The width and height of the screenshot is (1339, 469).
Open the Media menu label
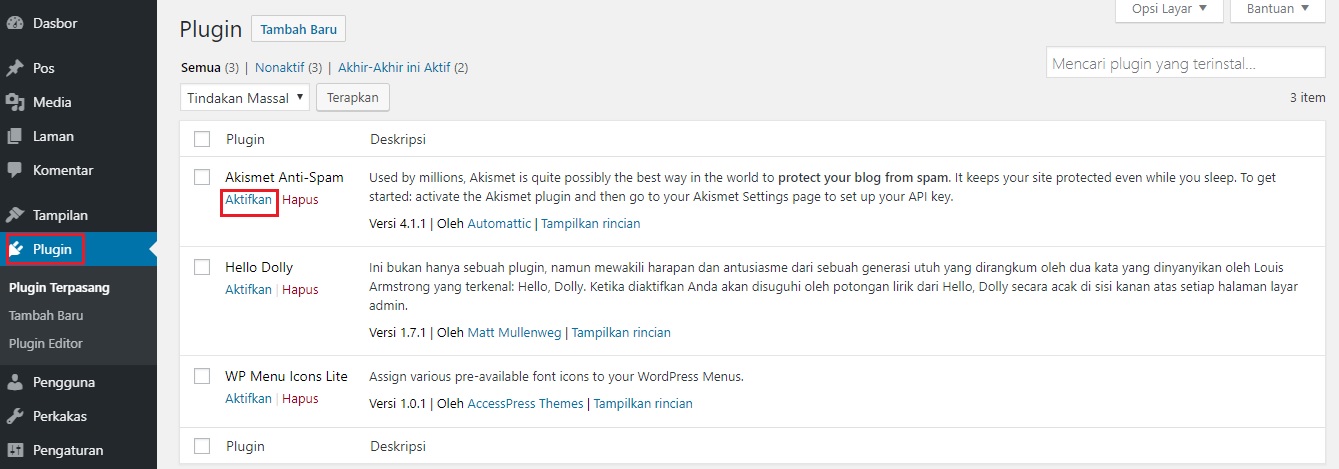(x=52, y=102)
